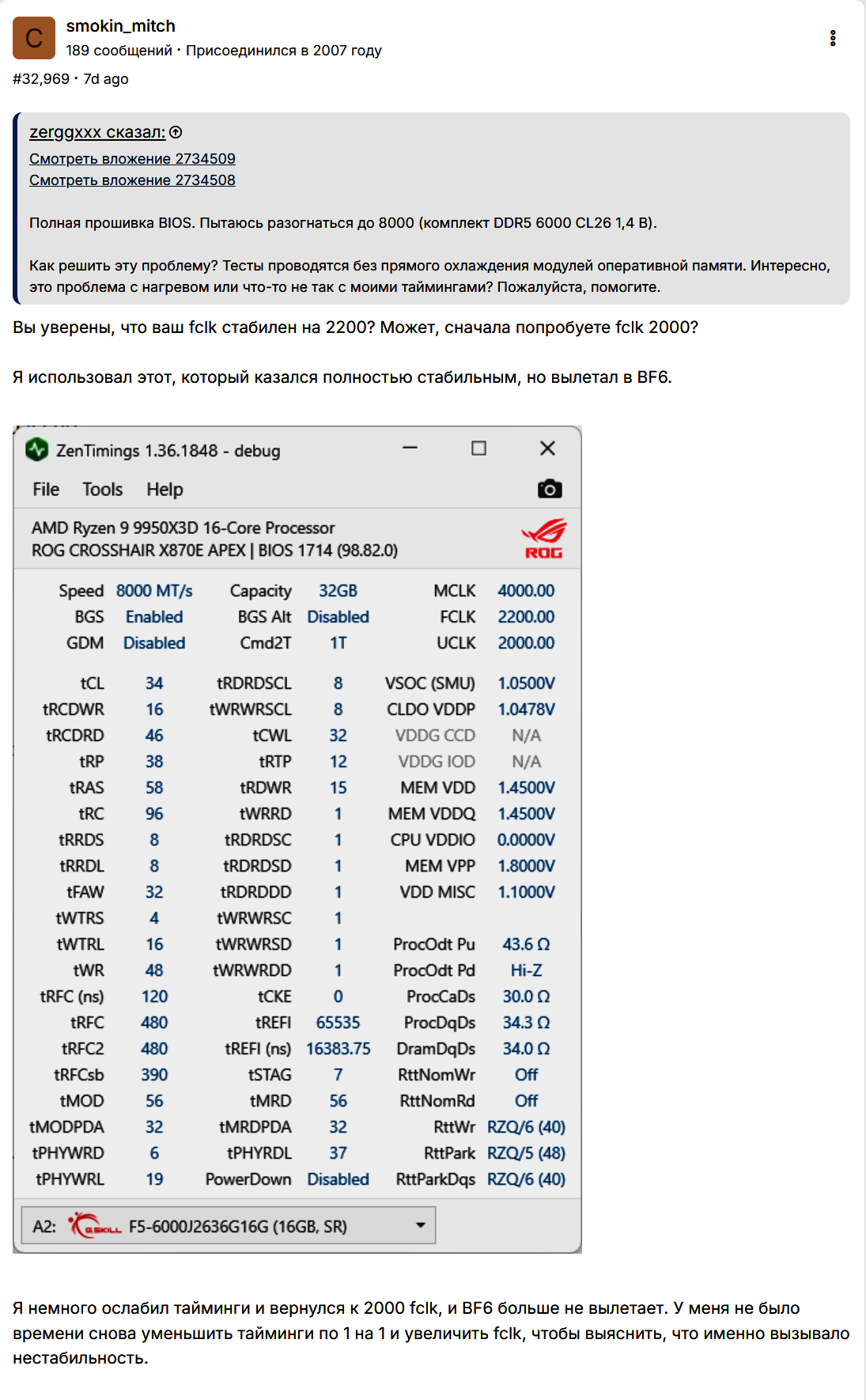Click the Capacity value 32GB
Image resolution: width=866 pixels, height=1400 pixels.
coord(338,591)
